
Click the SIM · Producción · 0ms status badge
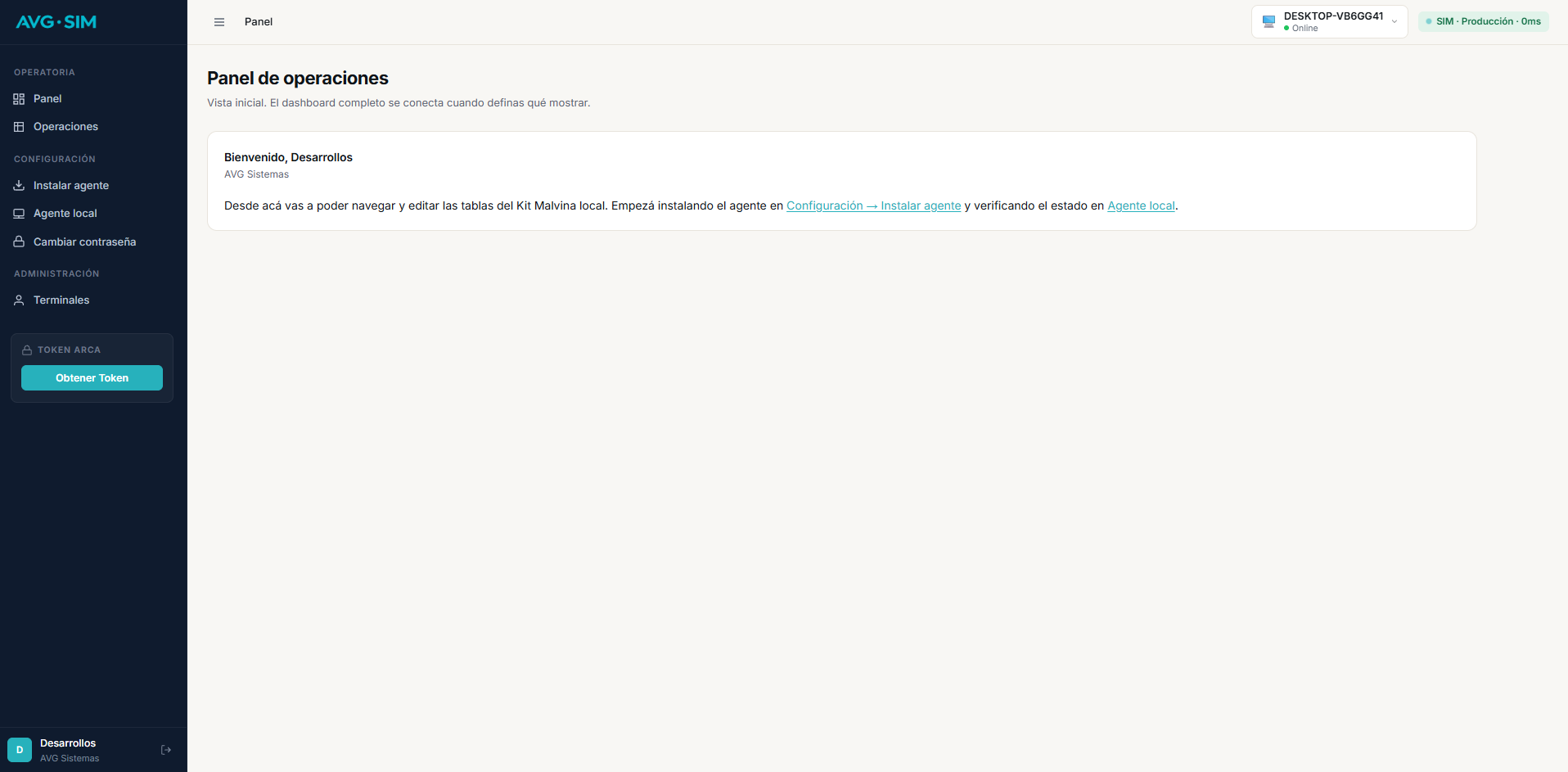click(x=1483, y=22)
